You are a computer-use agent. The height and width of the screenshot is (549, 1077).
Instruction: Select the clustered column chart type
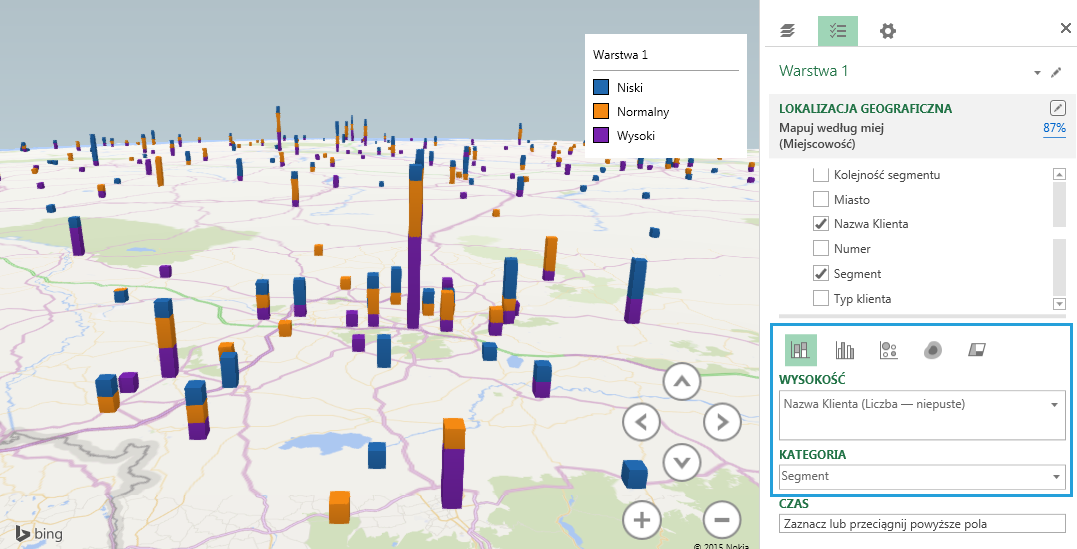[x=845, y=350]
